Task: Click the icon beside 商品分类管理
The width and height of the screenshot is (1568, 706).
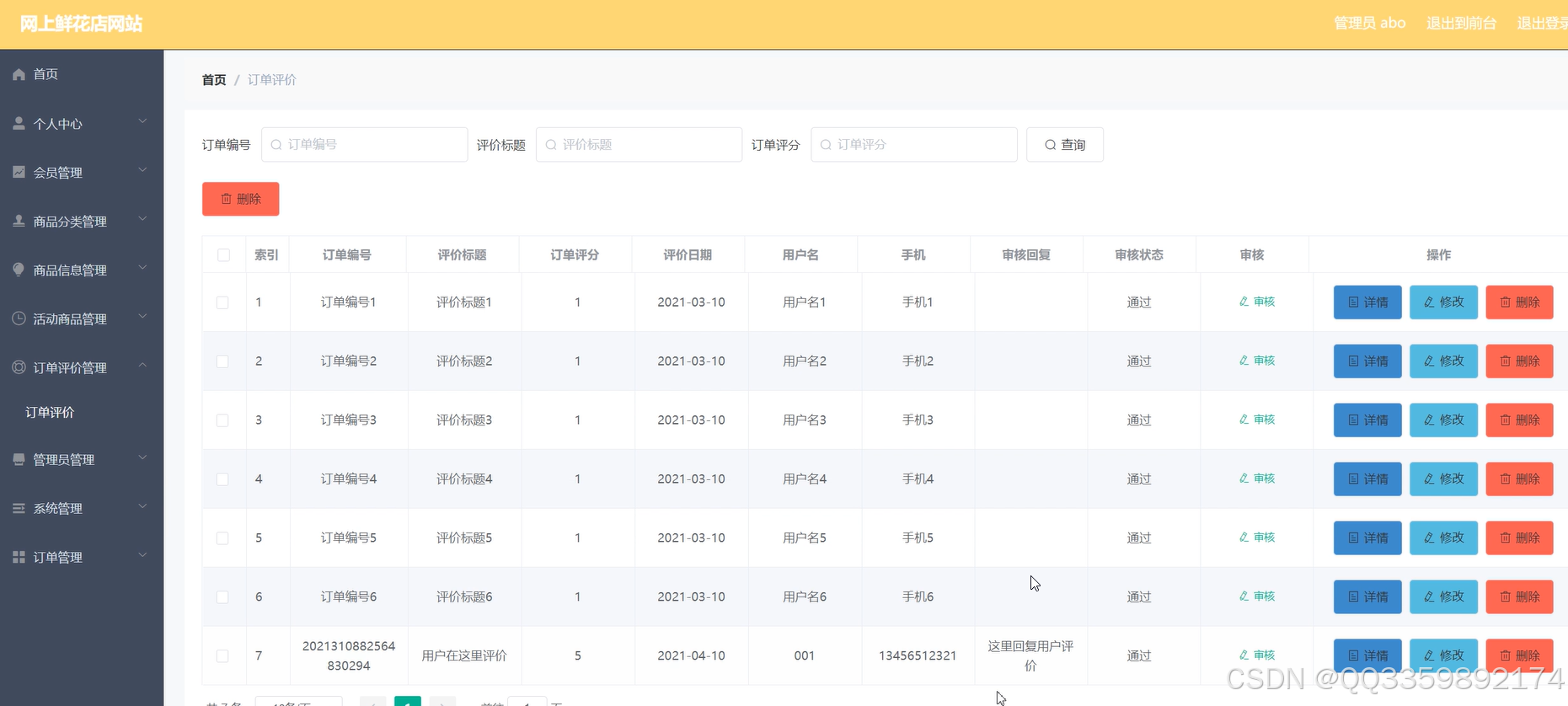Action: click(x=19, y=221)
